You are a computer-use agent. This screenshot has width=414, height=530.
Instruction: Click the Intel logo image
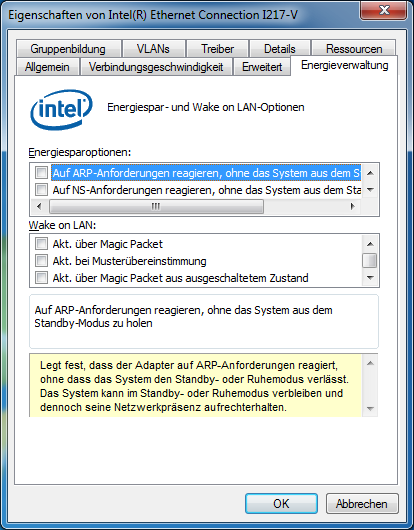click(62, 110)
